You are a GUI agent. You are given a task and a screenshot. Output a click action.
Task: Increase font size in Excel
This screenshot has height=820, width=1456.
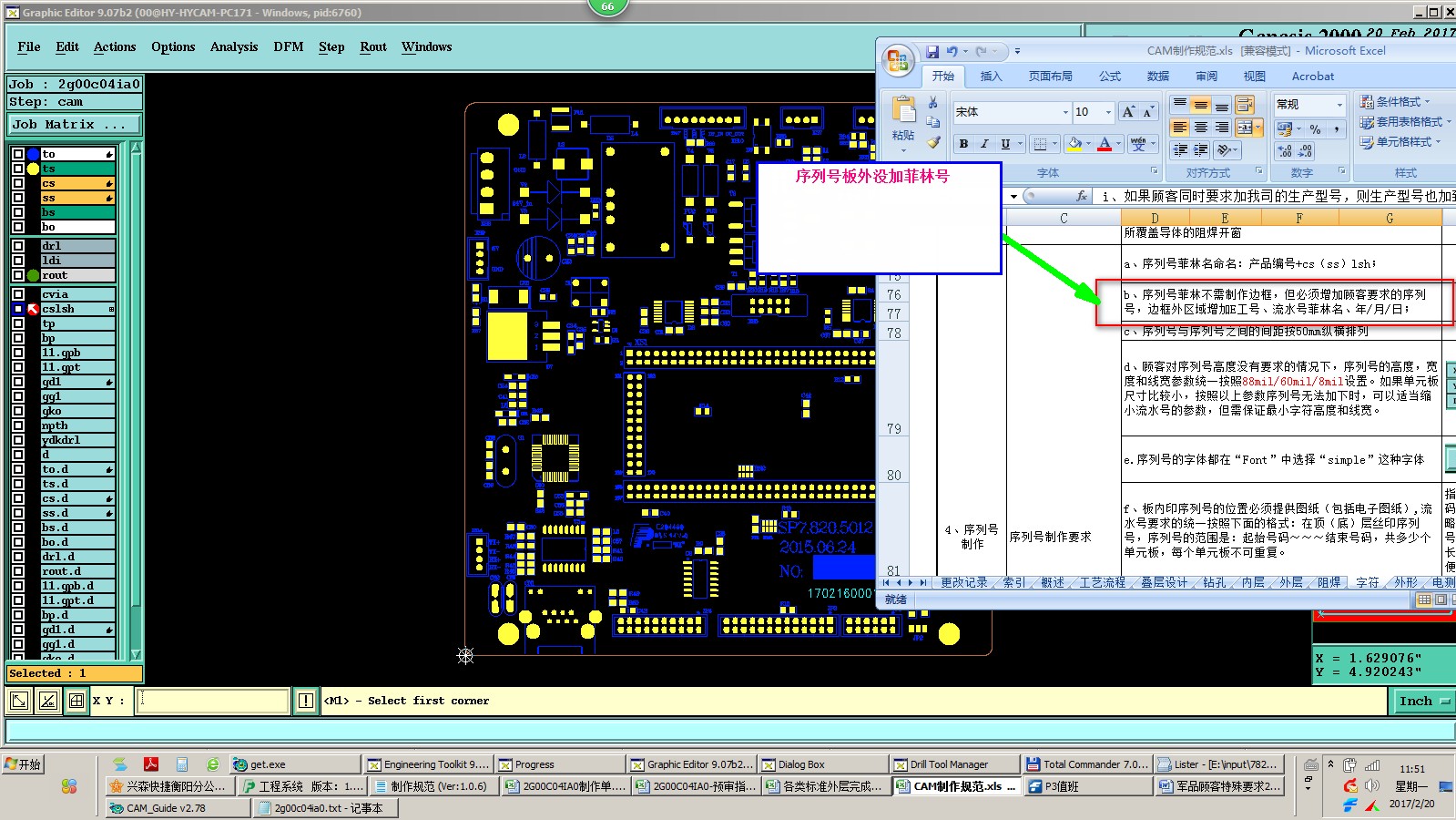(1129, 112)
